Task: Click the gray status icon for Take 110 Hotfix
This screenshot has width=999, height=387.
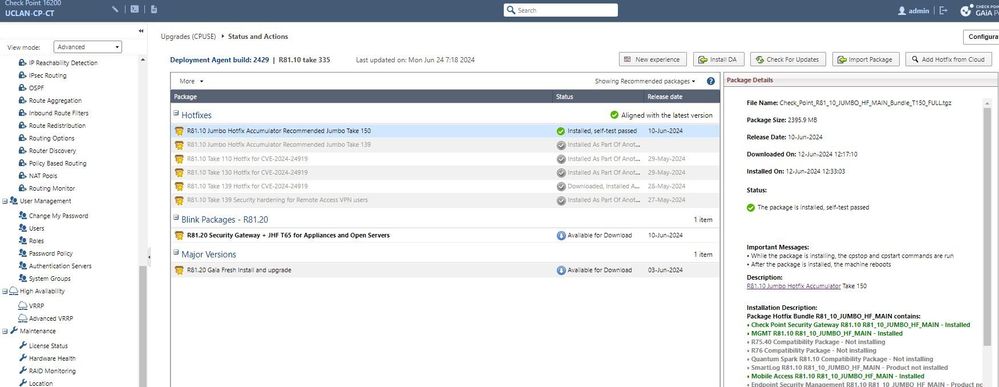Action: (x=561, y=159)
